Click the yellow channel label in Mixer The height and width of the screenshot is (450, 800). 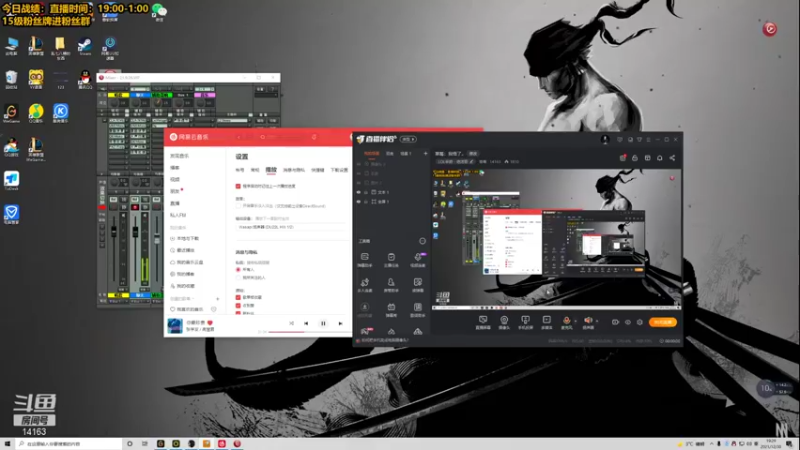(118, 95)
